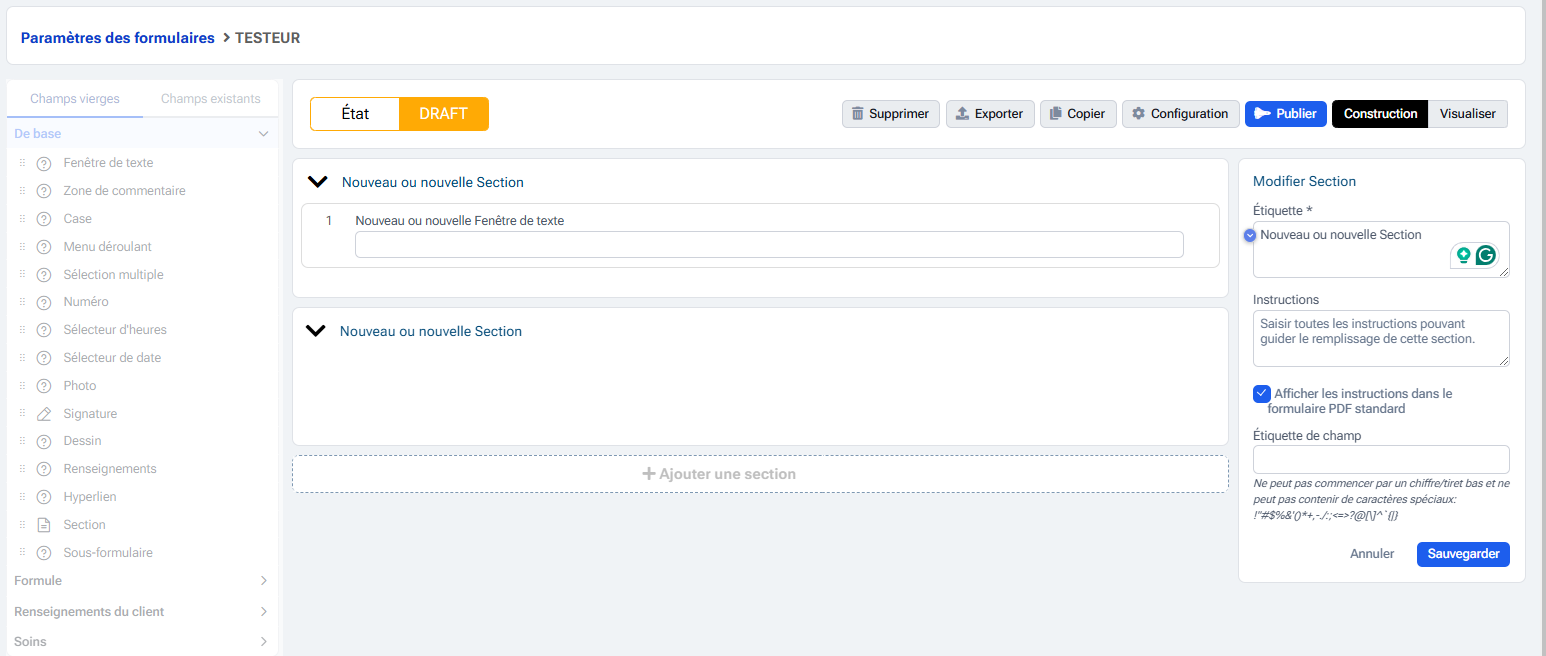Click the help icon beside Sélecteur de date

[44, 358]
